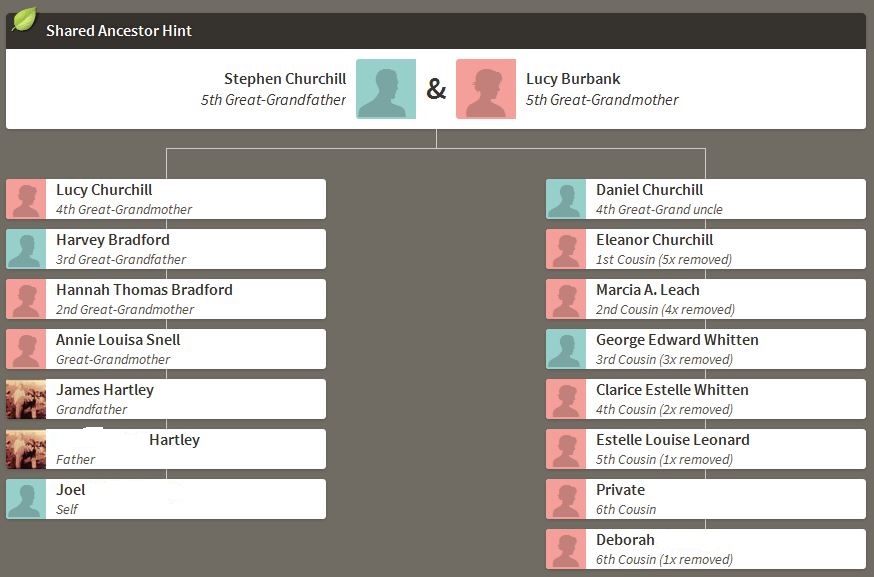The height and width of the screenshot is (577, 874).
Task: Click the green leaf hint icon
Action: point(23,19)
